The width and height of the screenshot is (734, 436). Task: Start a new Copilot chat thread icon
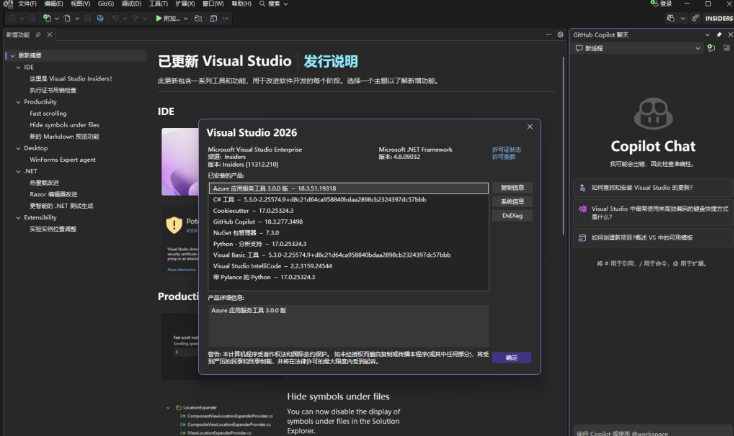(x=711, y=48)
